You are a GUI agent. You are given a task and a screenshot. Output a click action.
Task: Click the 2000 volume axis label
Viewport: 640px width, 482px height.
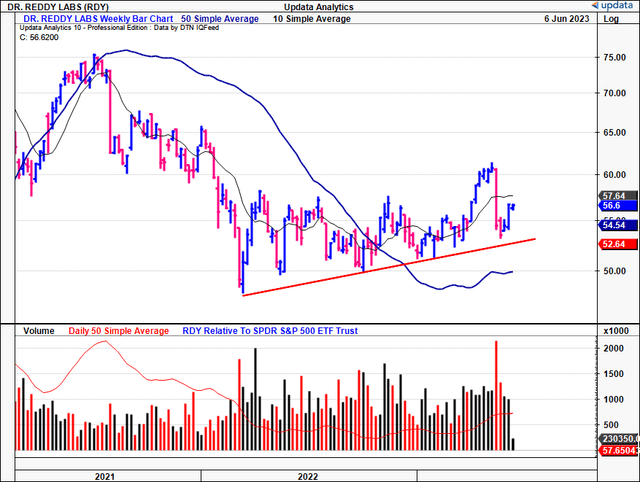click(614, 348)
